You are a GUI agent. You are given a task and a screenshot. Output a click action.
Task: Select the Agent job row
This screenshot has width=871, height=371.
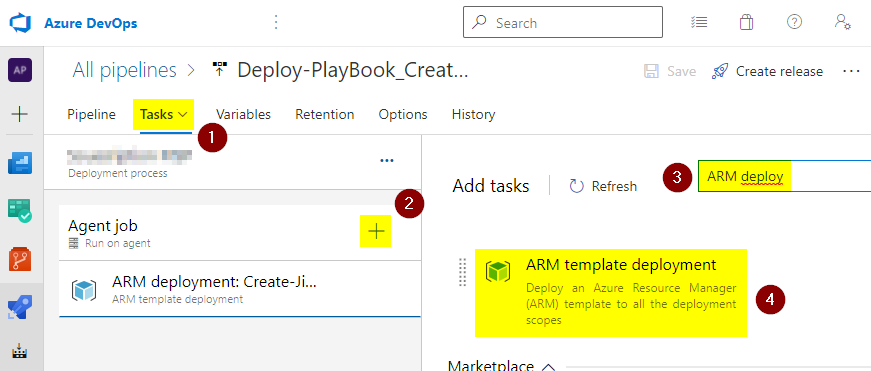coord(239,233)
